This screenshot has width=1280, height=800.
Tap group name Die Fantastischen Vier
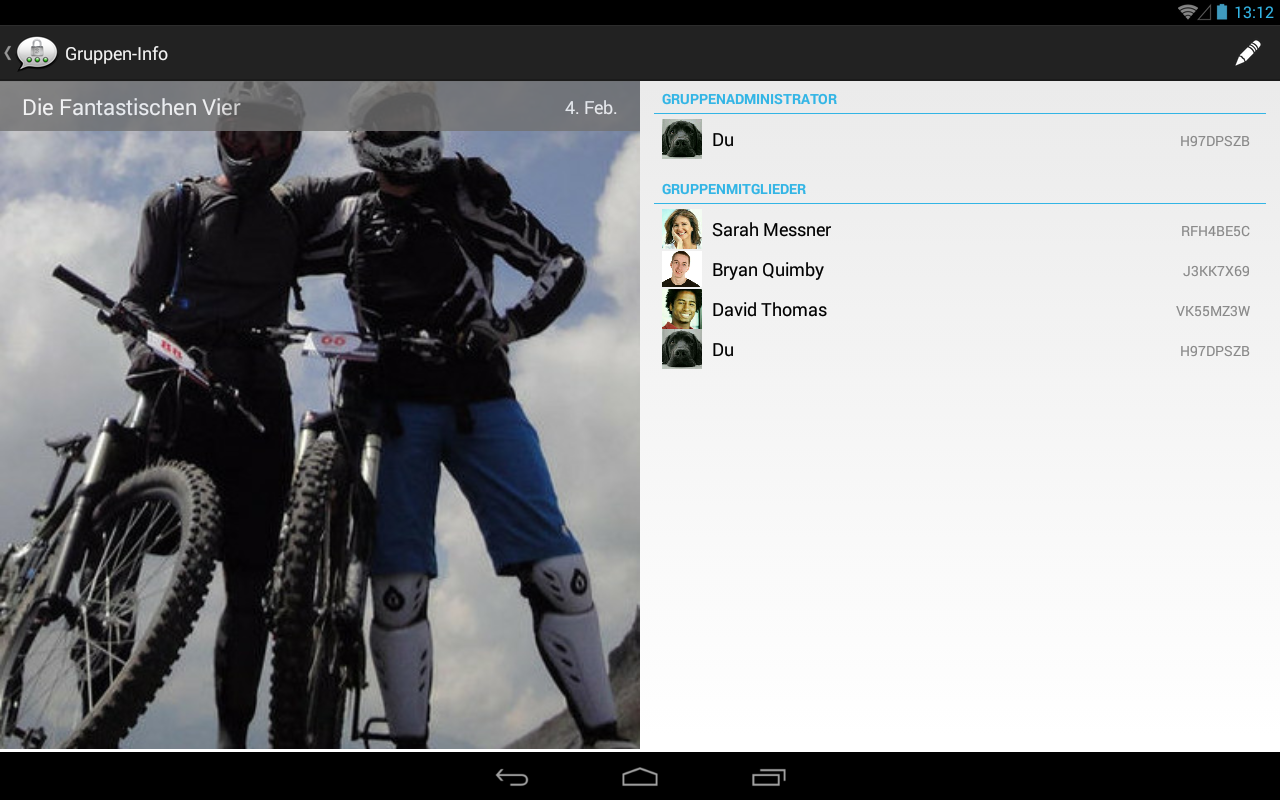(x=131, y=107)
